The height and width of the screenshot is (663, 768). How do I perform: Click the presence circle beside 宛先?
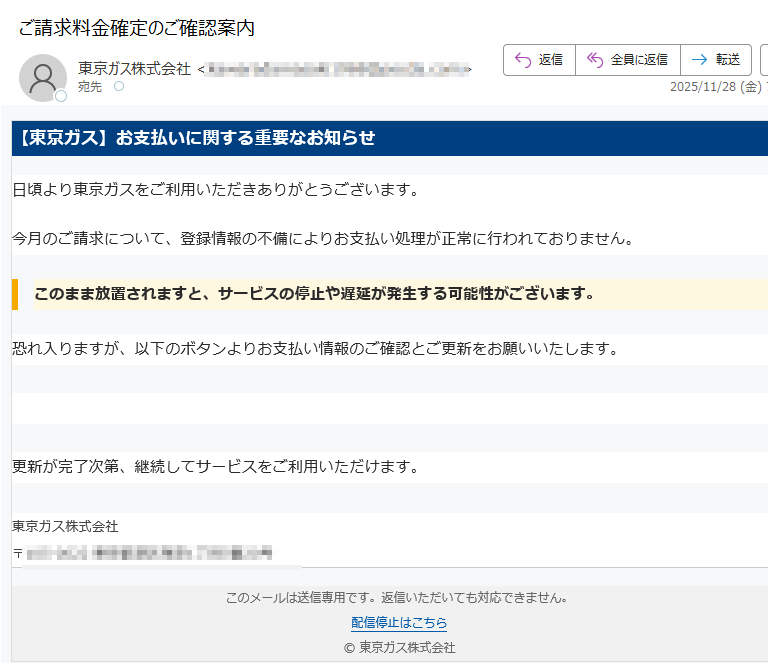[x=119, y=87]
